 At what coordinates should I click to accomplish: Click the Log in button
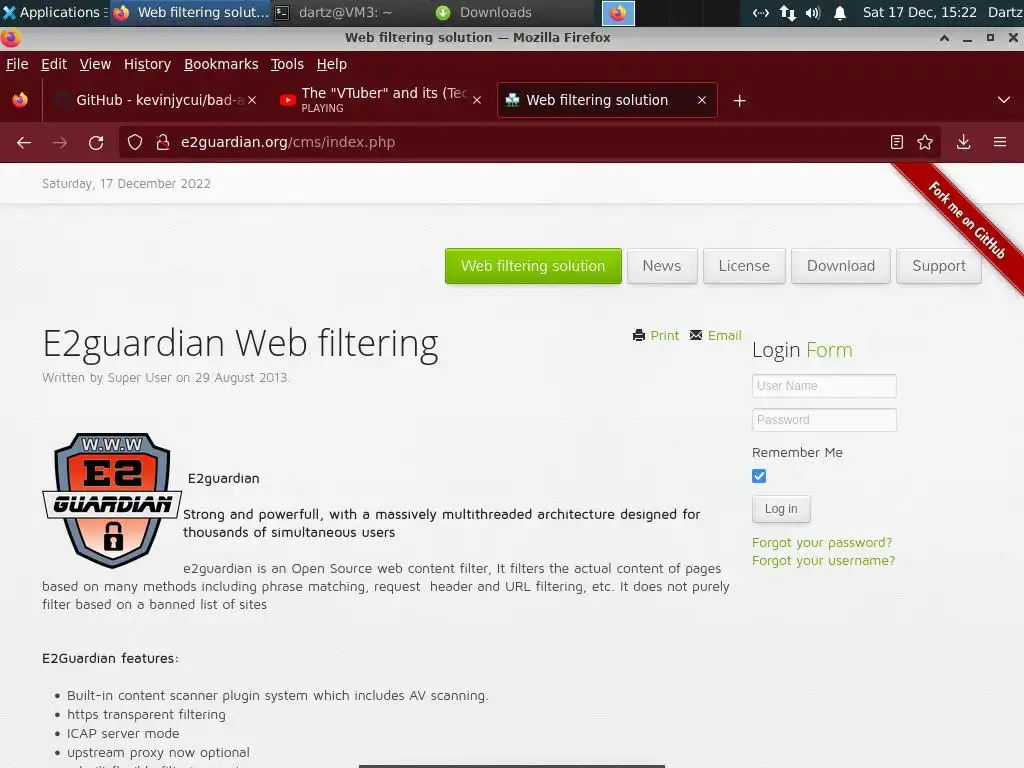coord(781,509)
